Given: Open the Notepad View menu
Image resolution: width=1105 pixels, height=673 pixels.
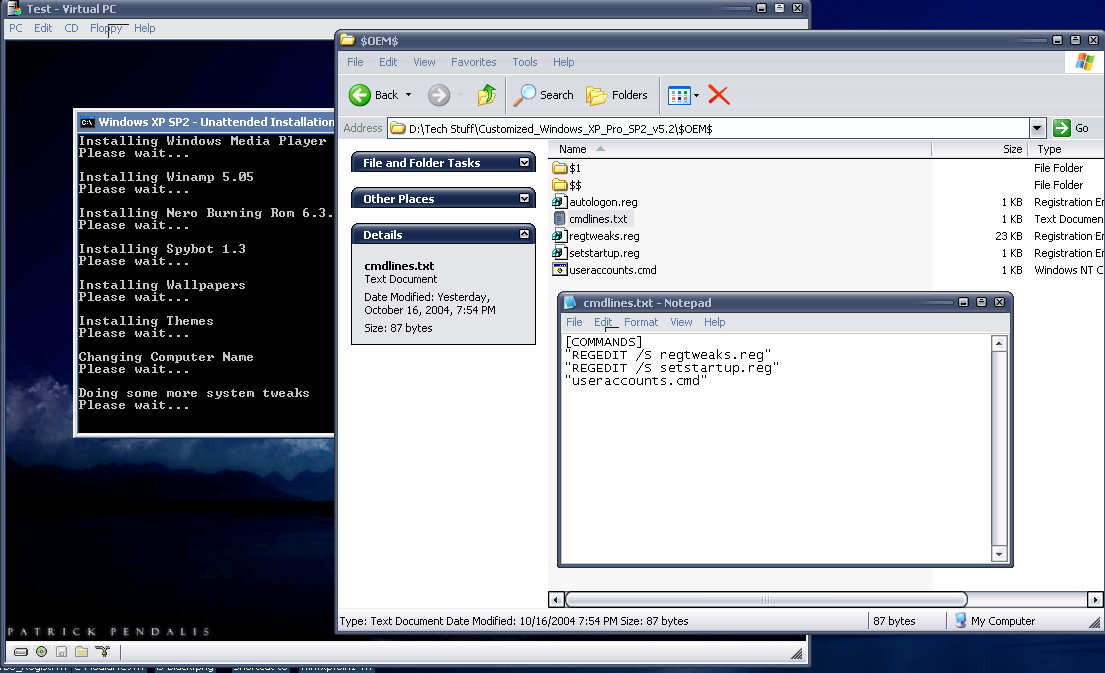Looking at the screenshot, I should (681, 322).
